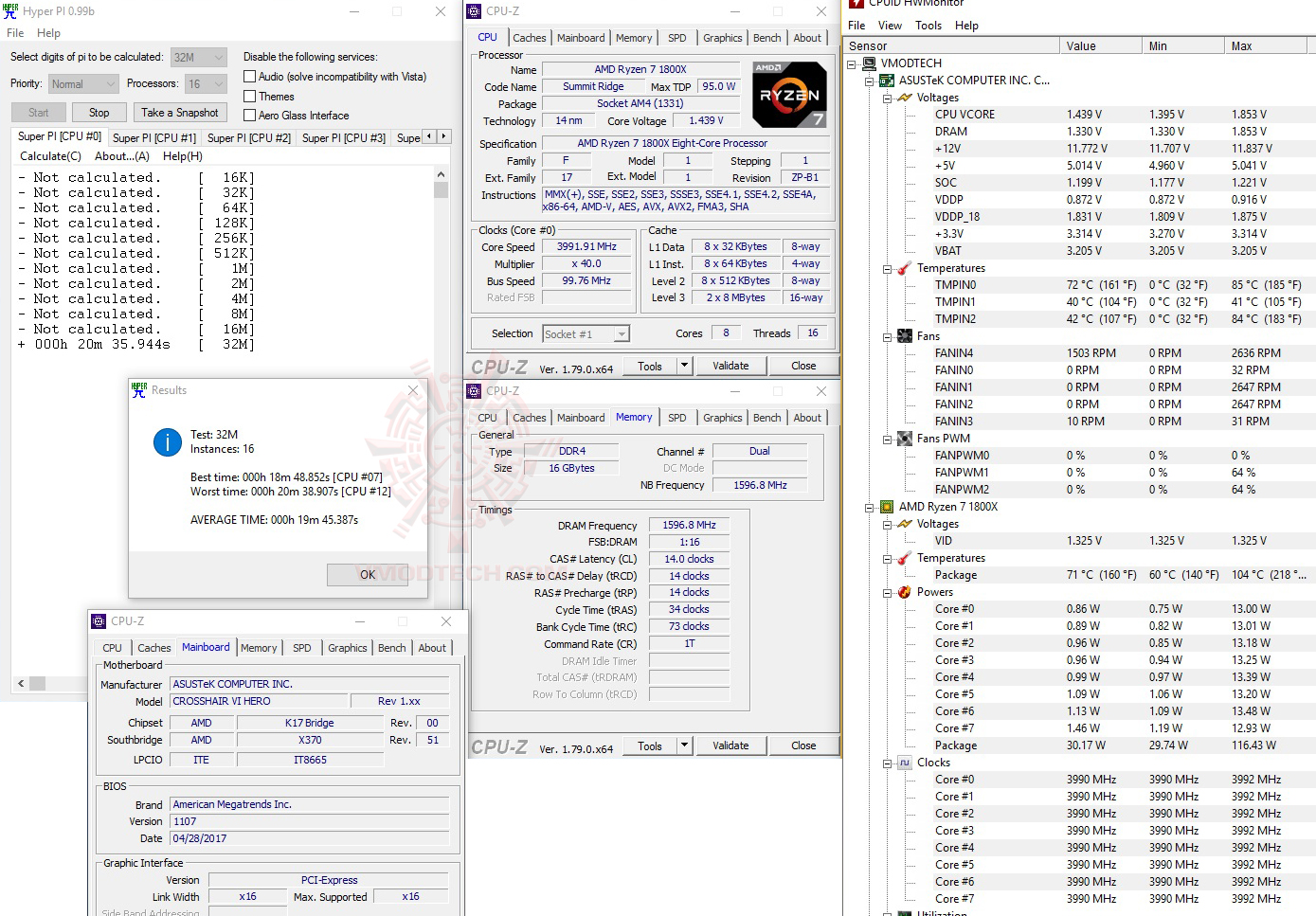
Task: Collapse the AMD Ryzen 7 1800X node
Action: [870, 507]
